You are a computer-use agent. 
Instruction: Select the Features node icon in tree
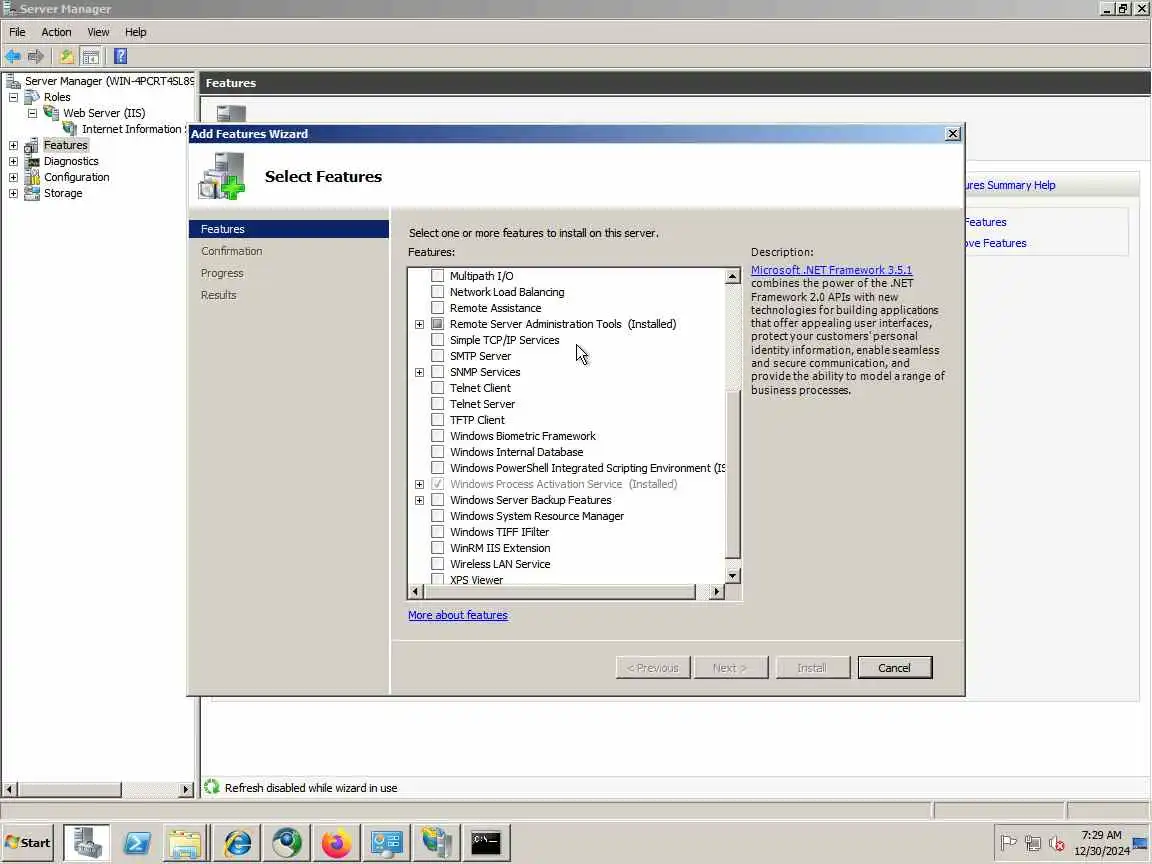click(x=32, y=145)
